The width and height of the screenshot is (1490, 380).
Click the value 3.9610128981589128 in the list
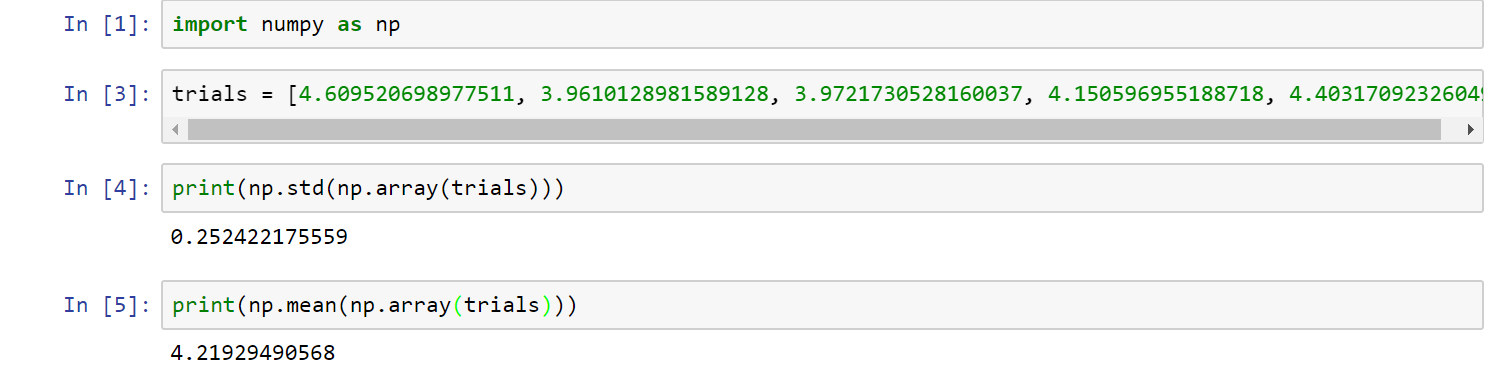655,95
